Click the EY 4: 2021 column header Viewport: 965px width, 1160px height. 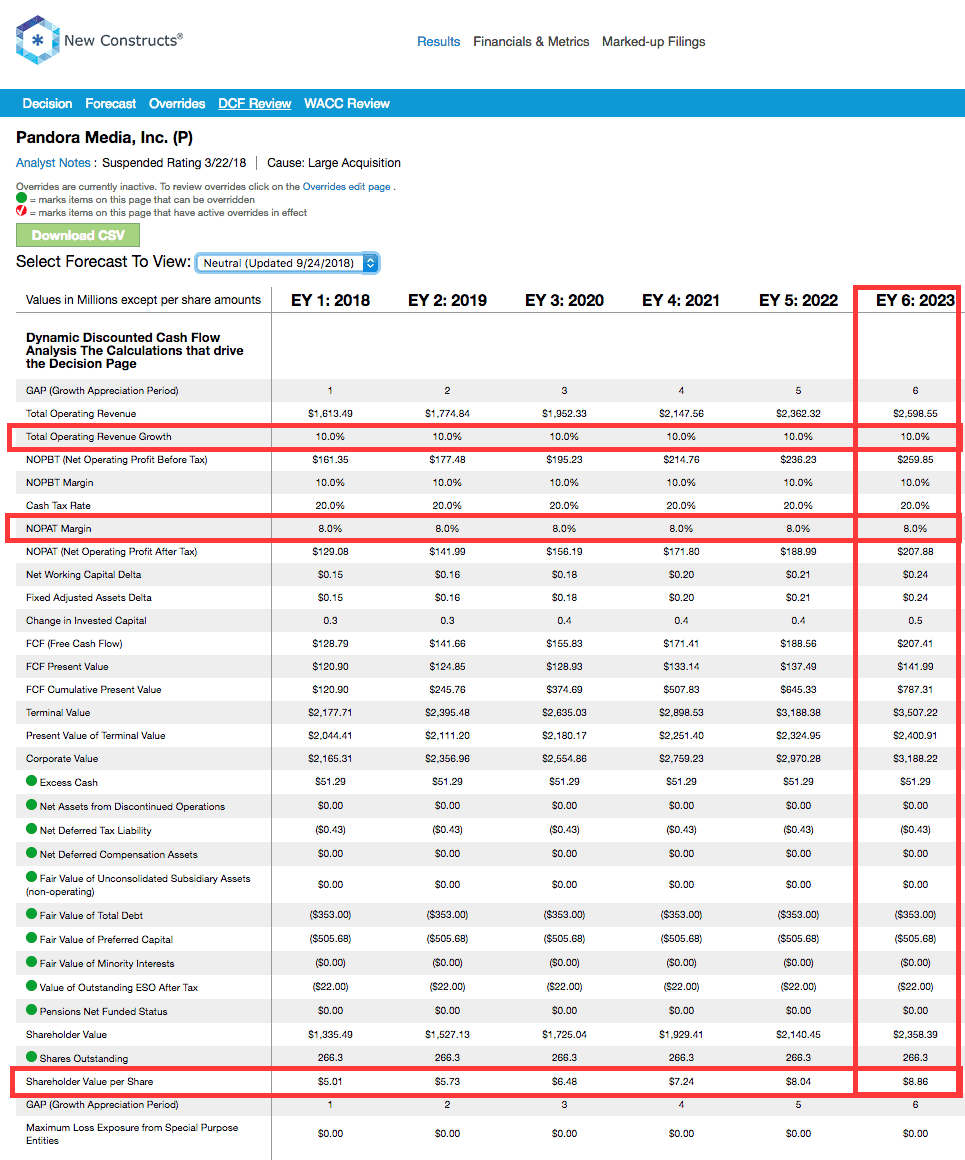(681, 300)
